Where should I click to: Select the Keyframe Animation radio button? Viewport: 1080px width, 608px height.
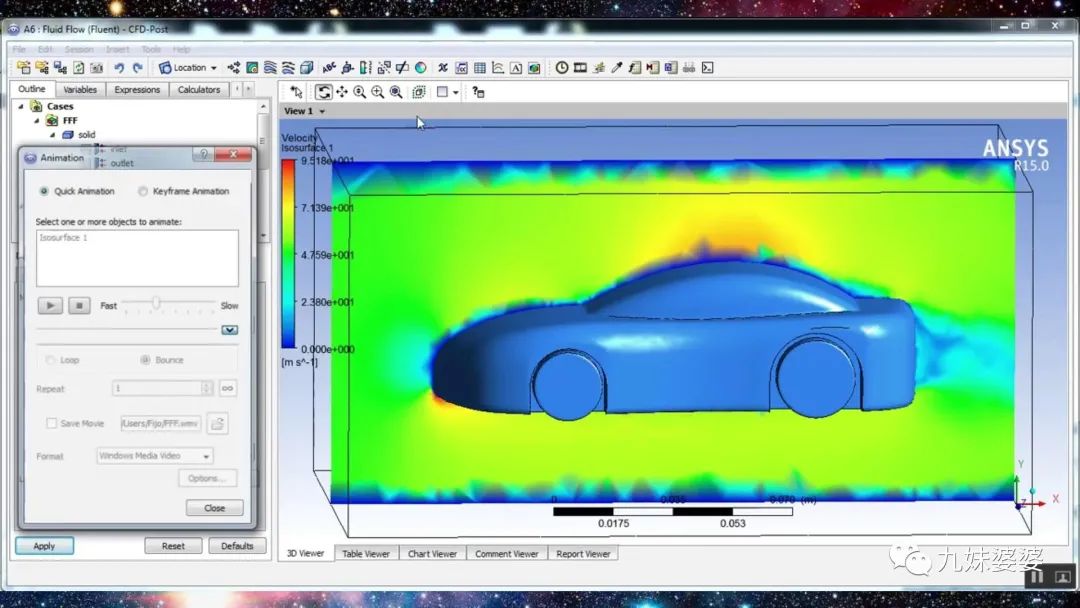pos(143,191)
